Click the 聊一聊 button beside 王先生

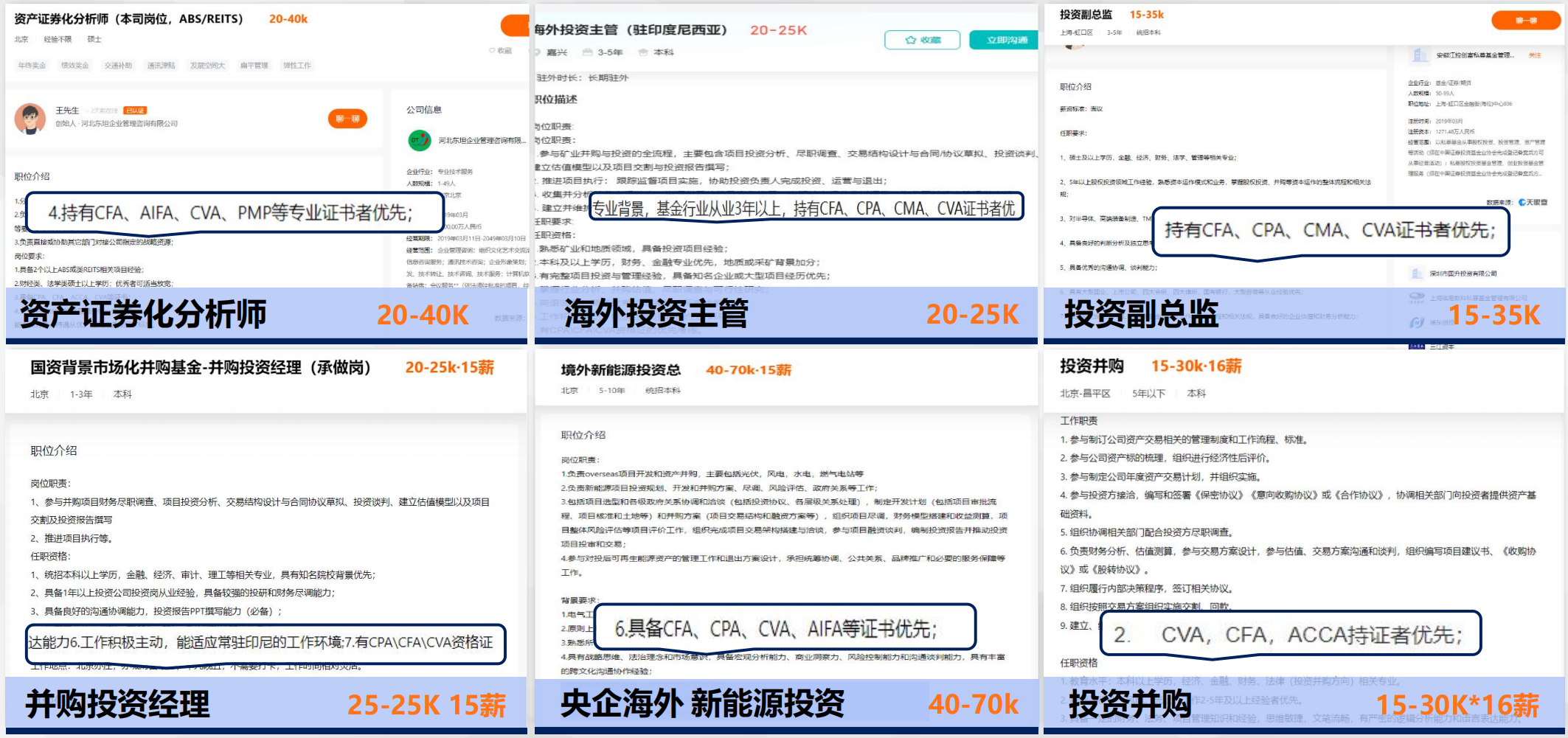[x=347, y=118]
